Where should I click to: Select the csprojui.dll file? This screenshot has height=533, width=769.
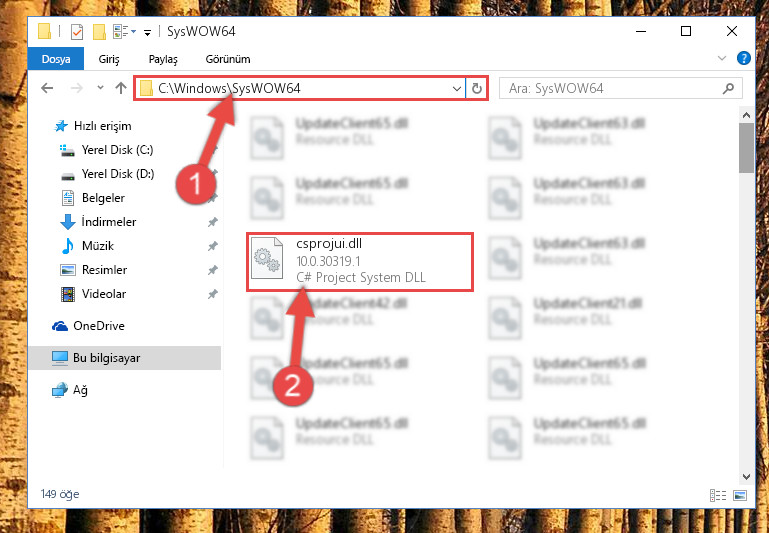359,262
